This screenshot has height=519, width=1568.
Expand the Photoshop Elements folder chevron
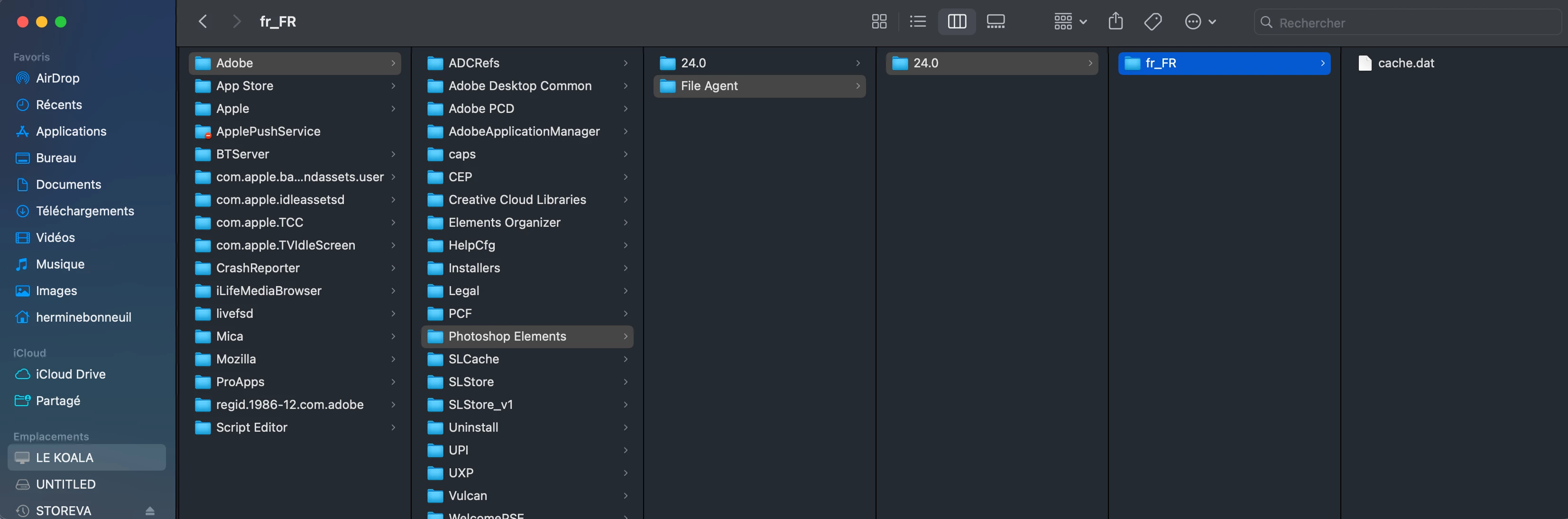[625, 336]
